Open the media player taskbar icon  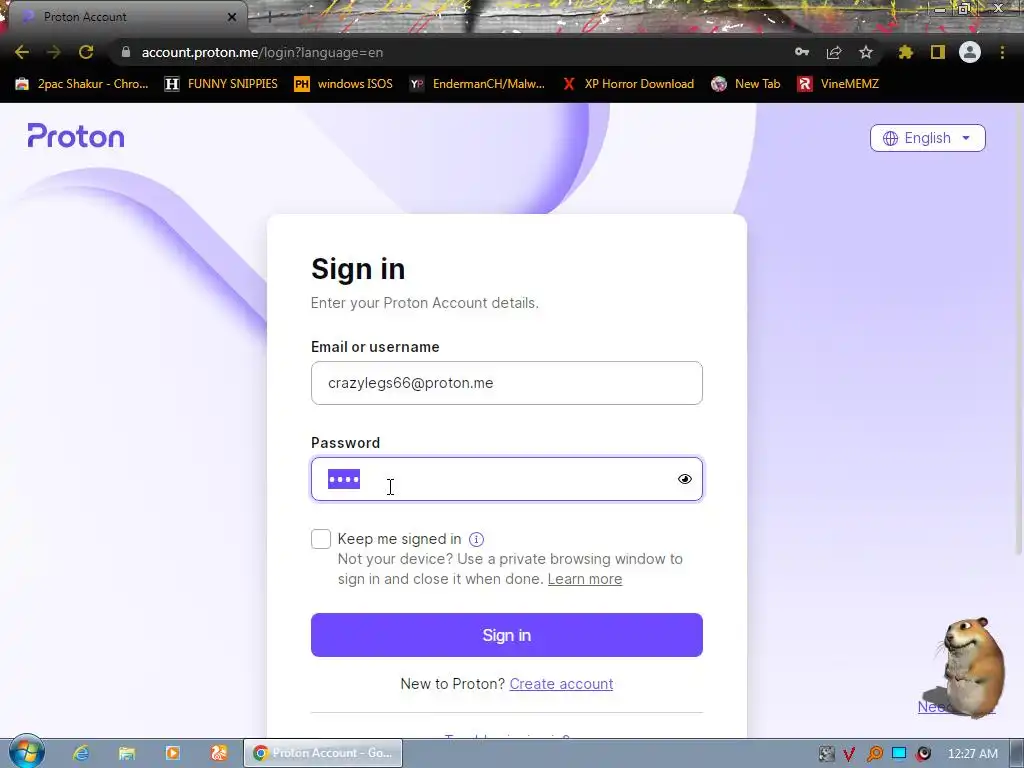pyautogui.click(x=172, y=753)
